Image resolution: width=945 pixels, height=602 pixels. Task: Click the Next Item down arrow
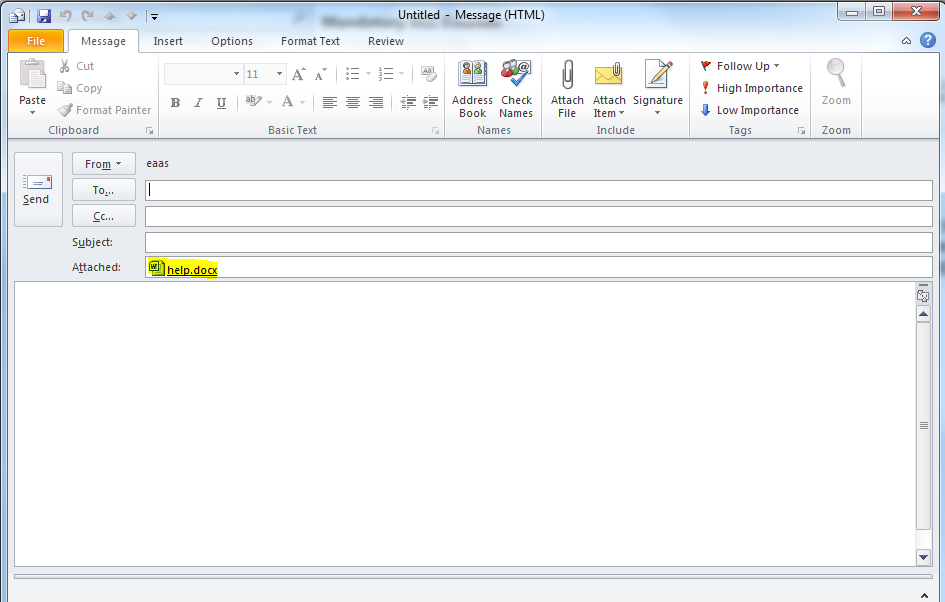131,16
